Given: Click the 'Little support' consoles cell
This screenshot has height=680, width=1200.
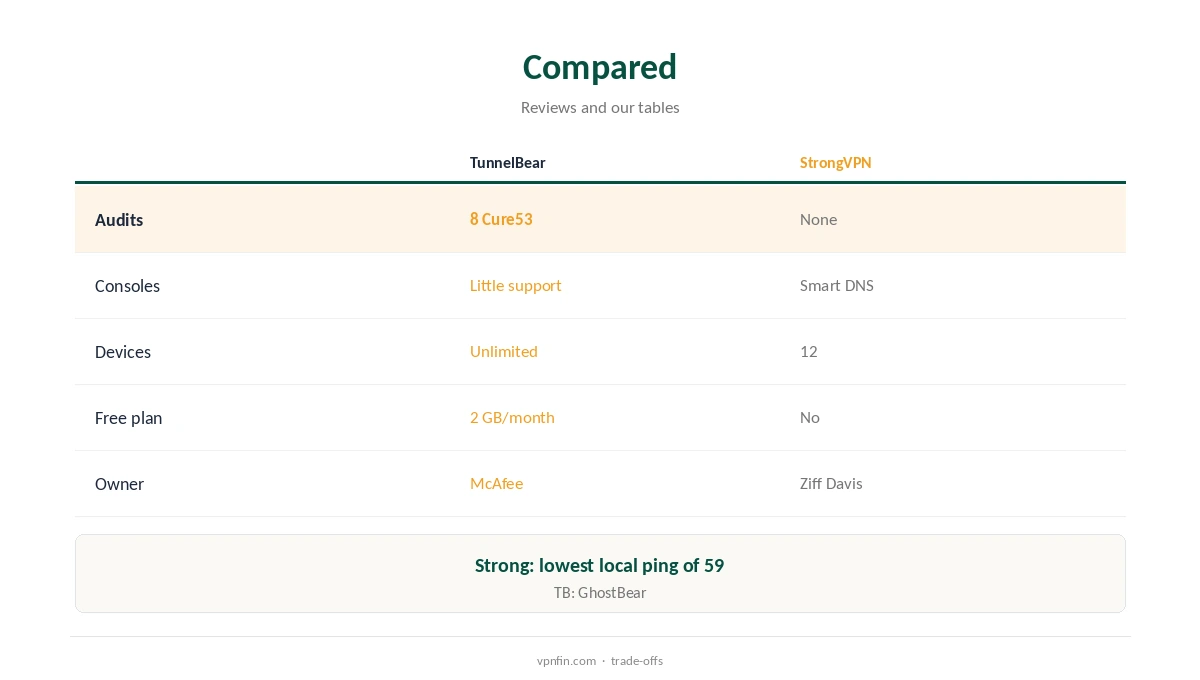Looking at the screenshot, I should (515, 285).
